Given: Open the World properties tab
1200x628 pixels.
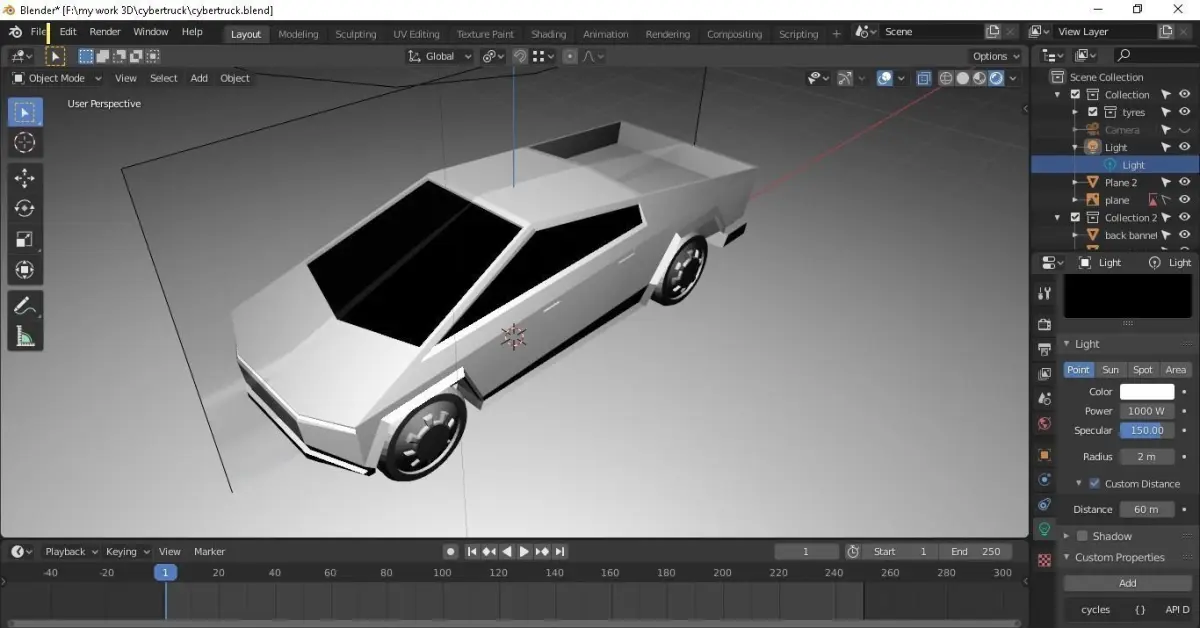Looking at the screenshot, I should (1044, 424).
